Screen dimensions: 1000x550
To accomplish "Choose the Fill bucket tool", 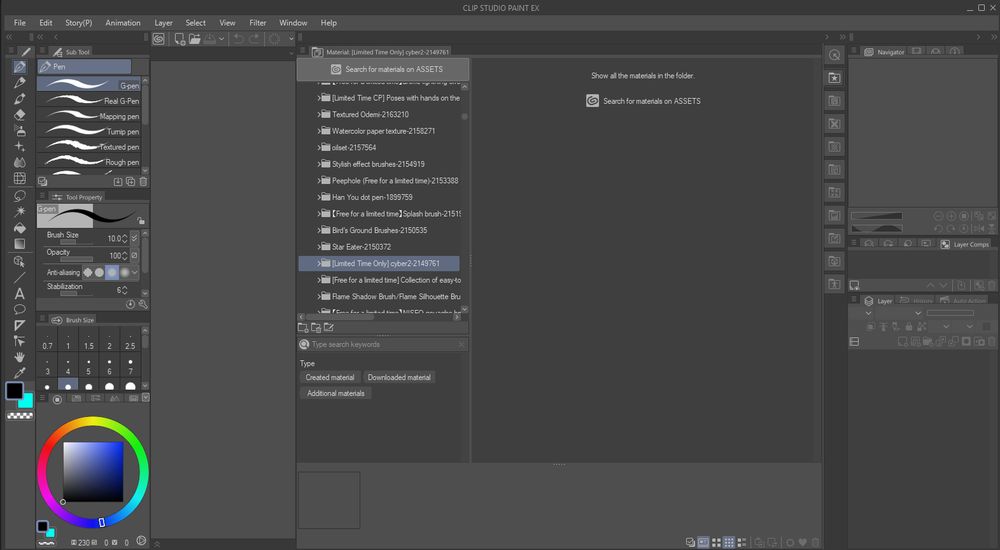I will (20, 228).
